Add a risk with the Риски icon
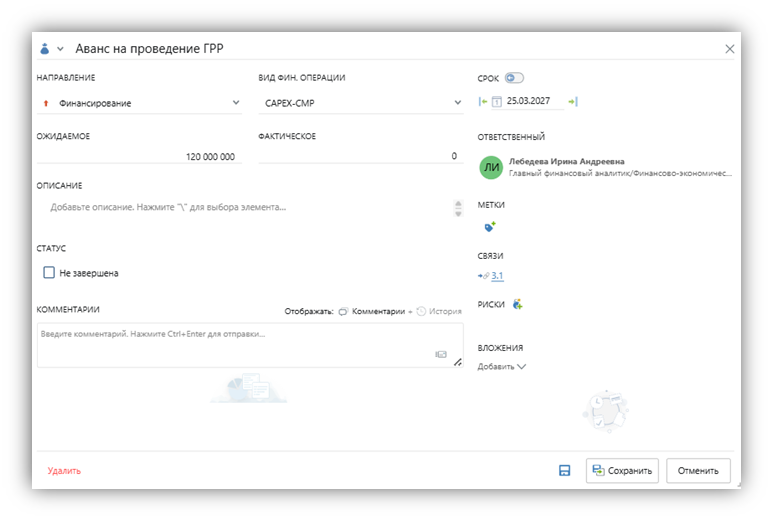The height and width of the screenshot is (521, 773). tap(517, 304)
